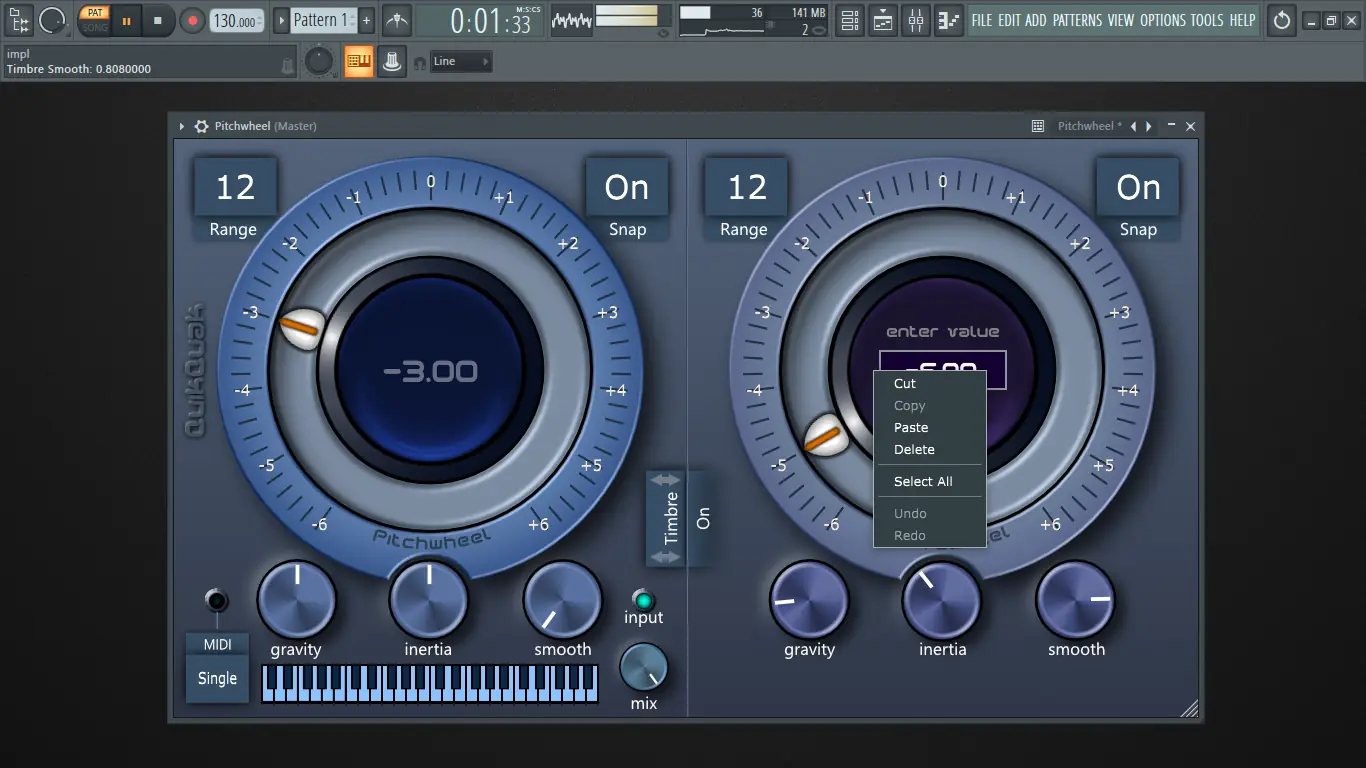Viewport: 1366px width, 768px height.
Task: Click the window resize grip corner
Action: point(1189,708)
